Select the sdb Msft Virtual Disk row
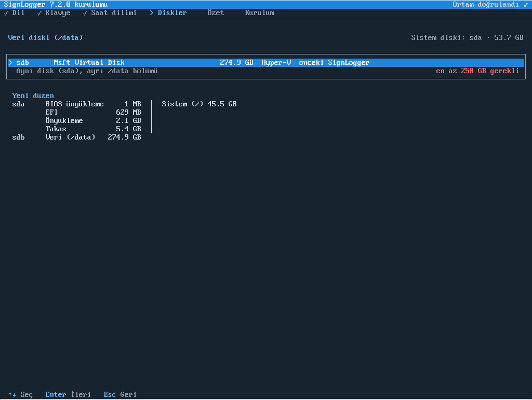 click(266, 62)
